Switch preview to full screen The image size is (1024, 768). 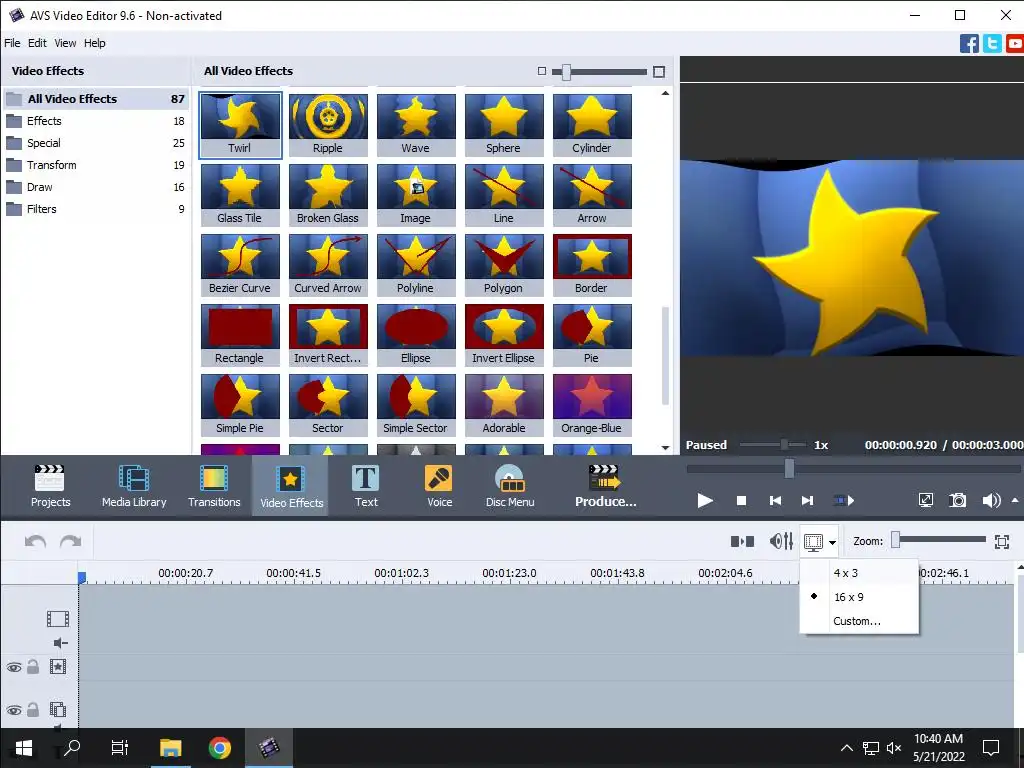(925, 500)
